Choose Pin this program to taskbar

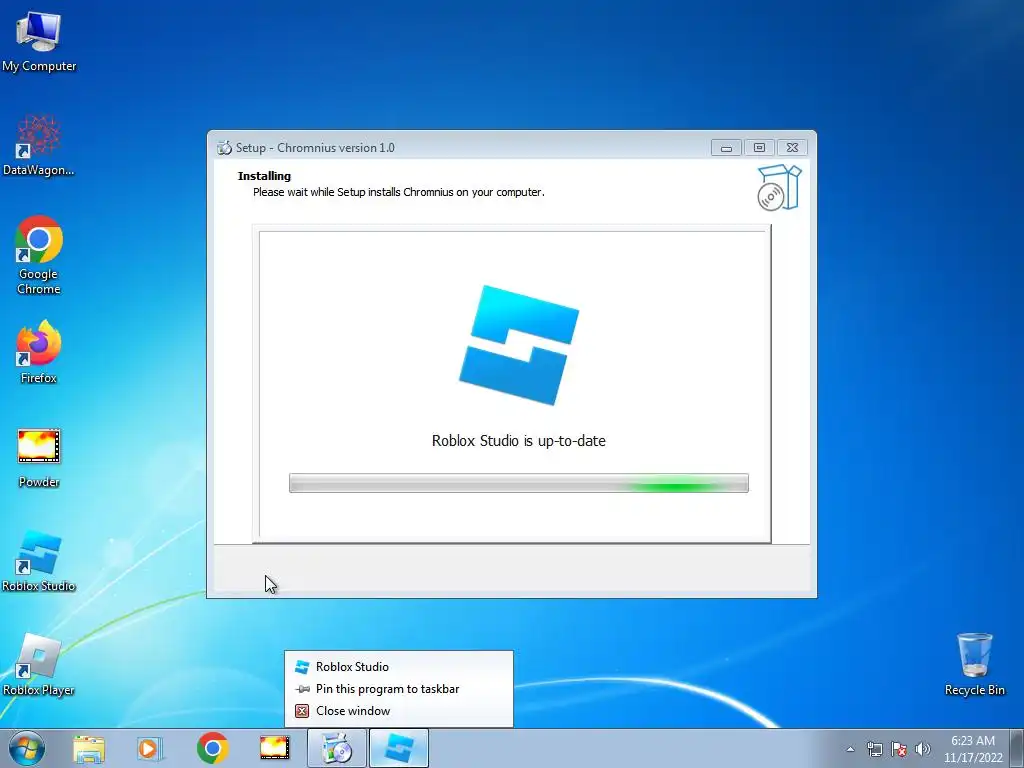tap(398, 689)
